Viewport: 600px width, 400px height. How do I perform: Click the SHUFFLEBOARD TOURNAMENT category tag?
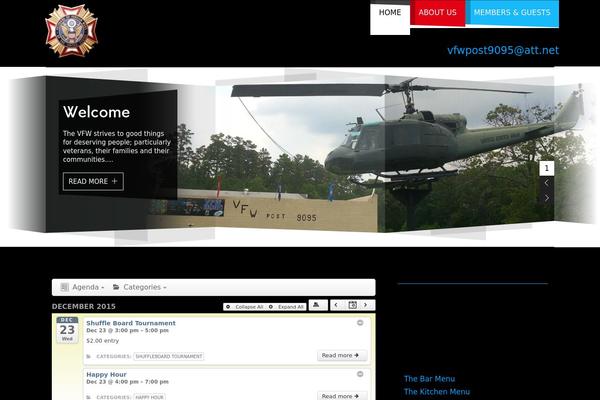(x=169, y=356)
